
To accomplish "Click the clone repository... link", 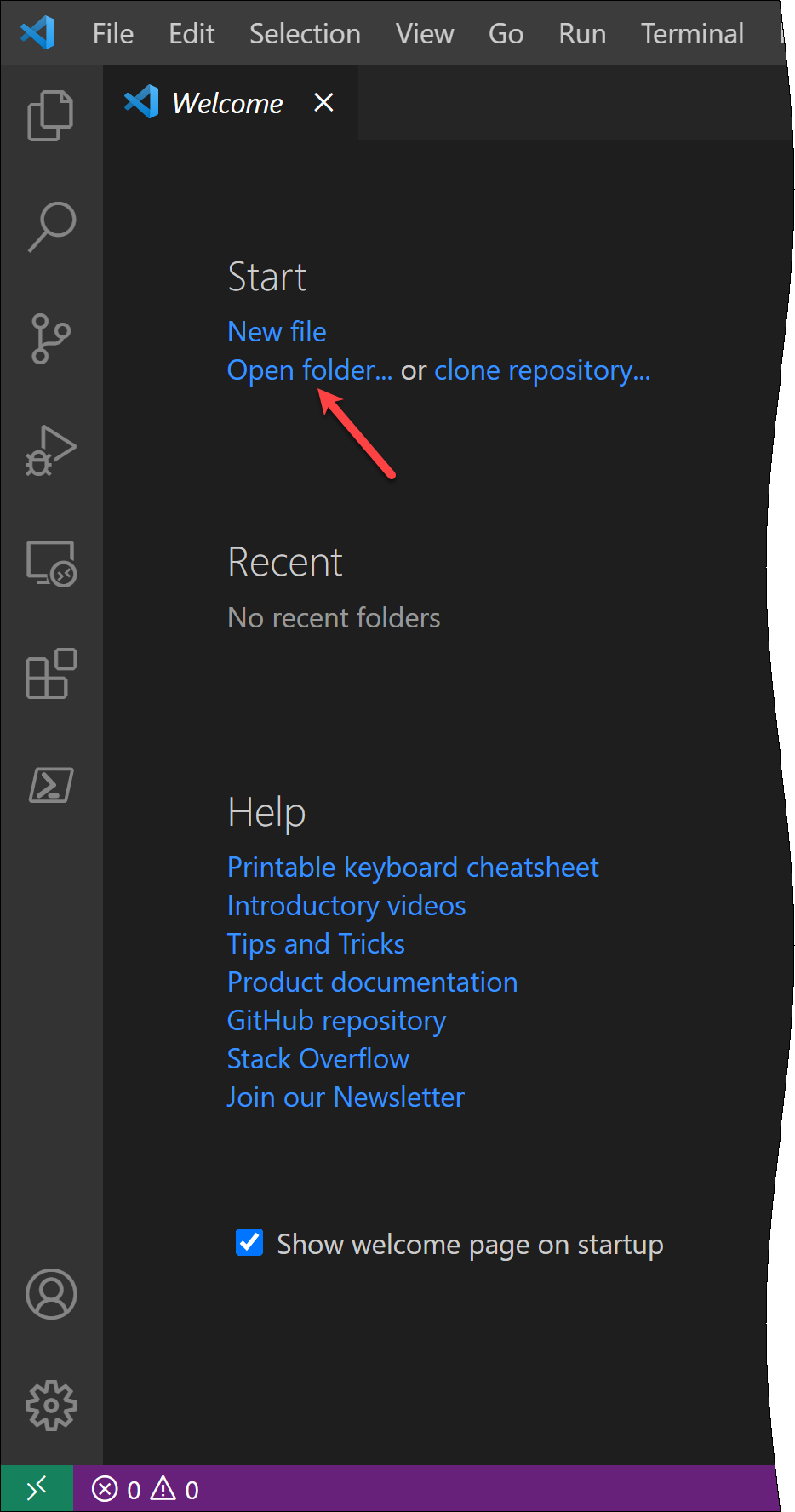I will [542, 370].
